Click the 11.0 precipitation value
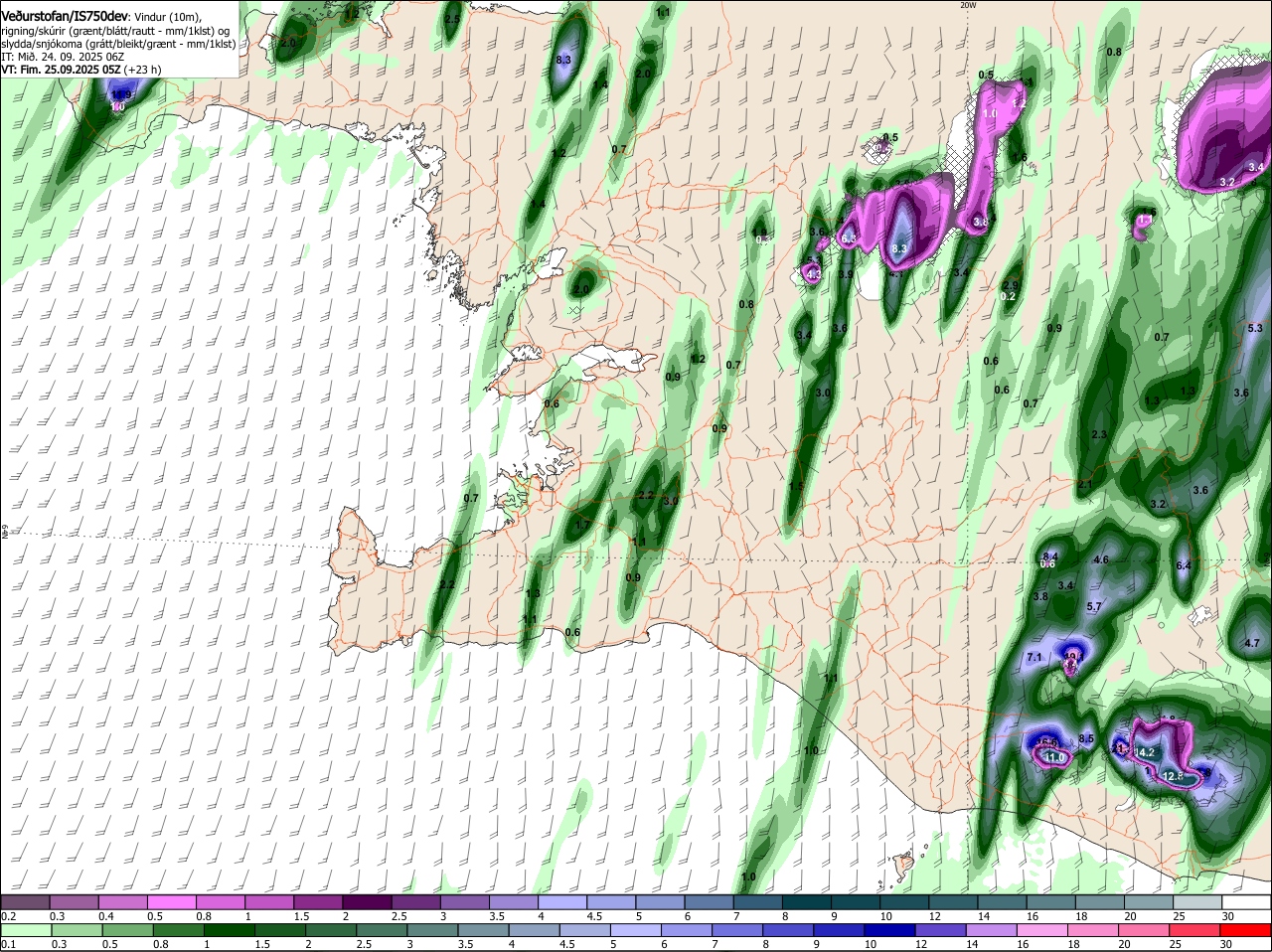This screenshot has height=952, width=1272. pos(1053,757)
